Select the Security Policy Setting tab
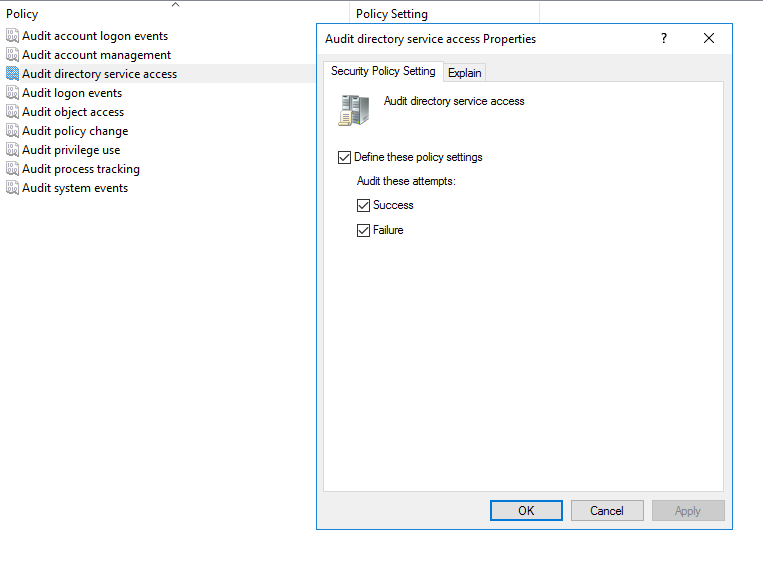The width and height of the screenshot is (763, 565). pos(383,71)
